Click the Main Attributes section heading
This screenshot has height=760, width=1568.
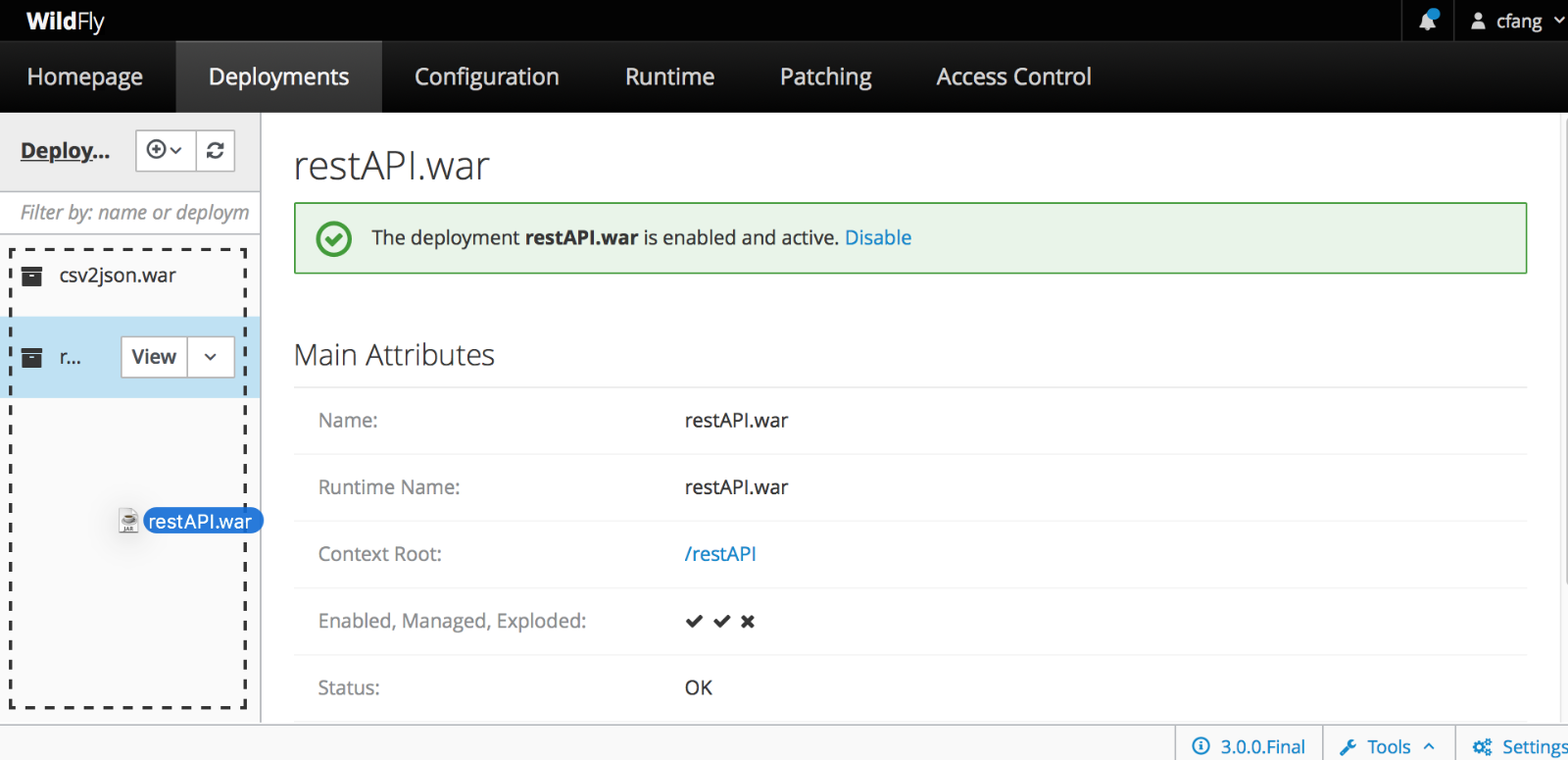(395, 355)
